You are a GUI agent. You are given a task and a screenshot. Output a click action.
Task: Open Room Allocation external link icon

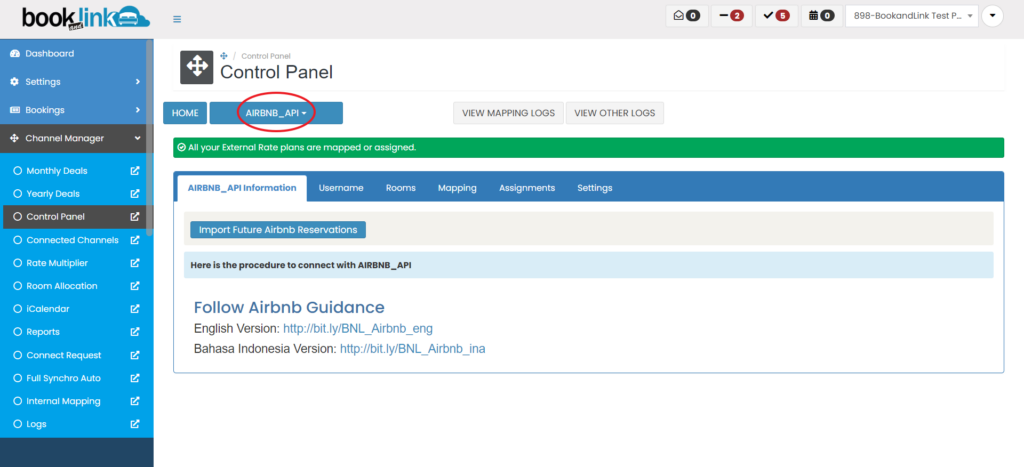[135, 286]
